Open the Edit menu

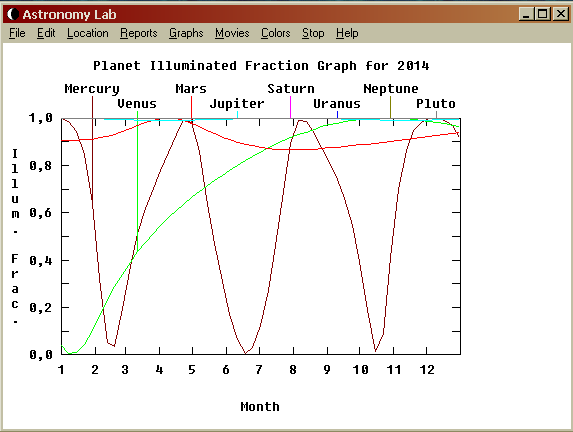click(x=46, y=33)
